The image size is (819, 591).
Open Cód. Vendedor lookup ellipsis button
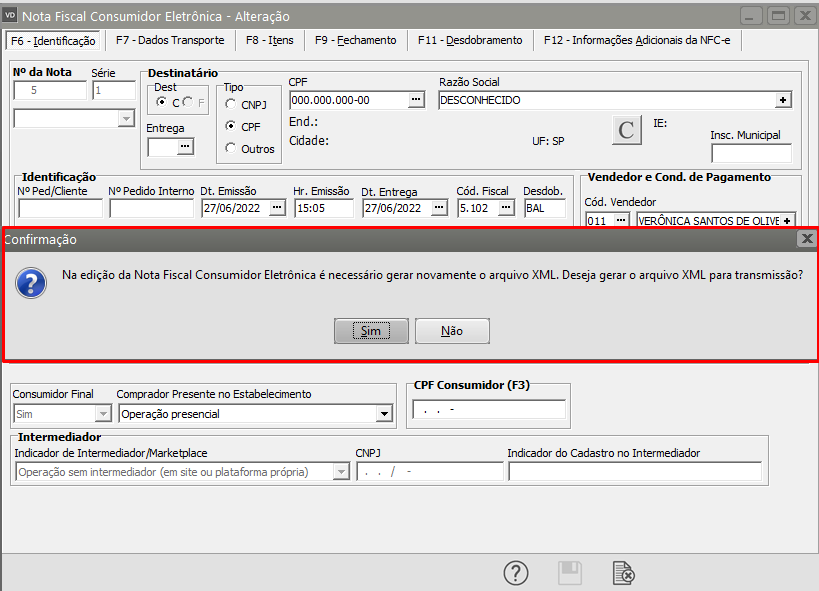click(621, 220)
